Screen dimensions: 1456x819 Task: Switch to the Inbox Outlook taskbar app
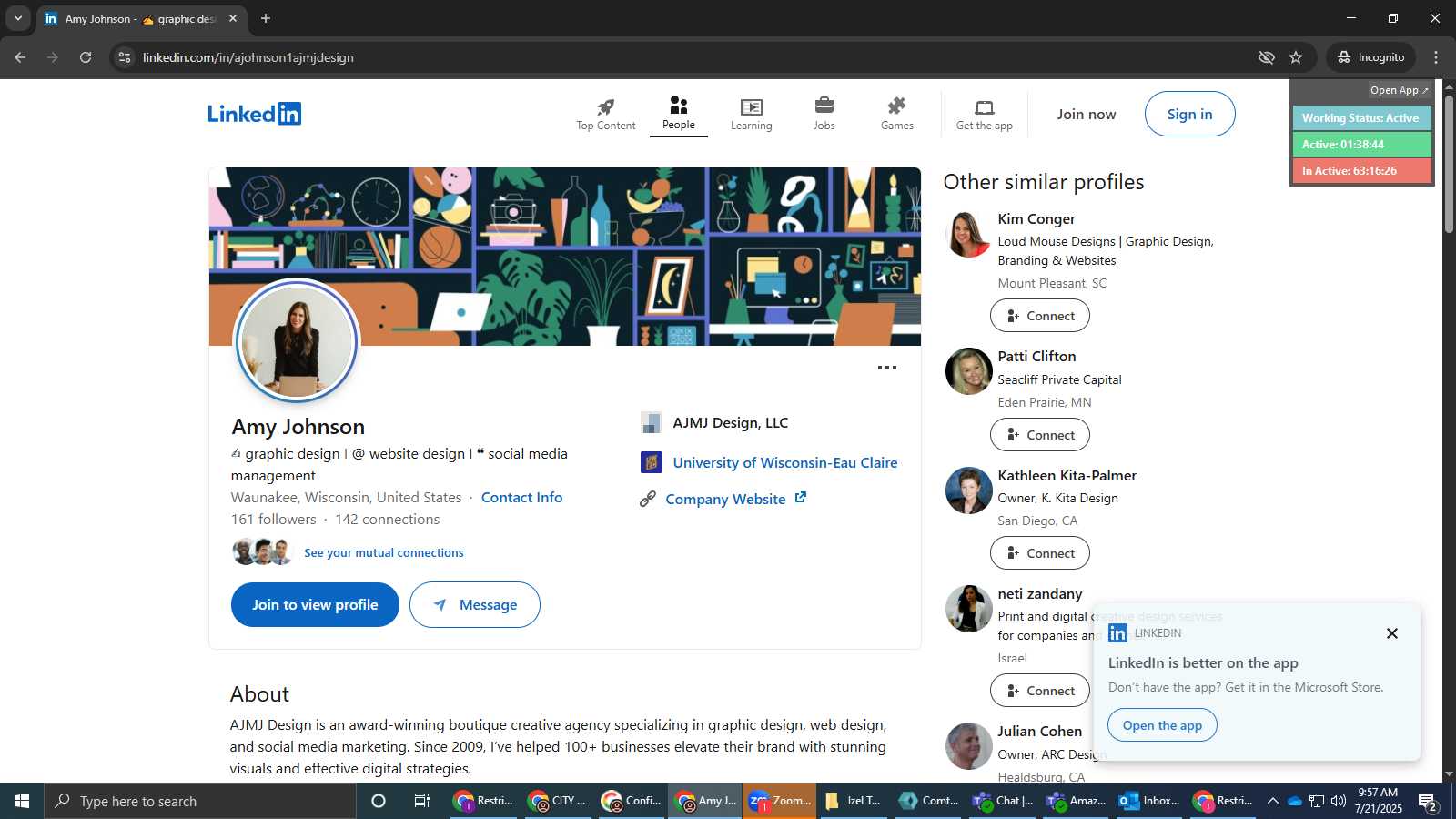(1148, 801)
